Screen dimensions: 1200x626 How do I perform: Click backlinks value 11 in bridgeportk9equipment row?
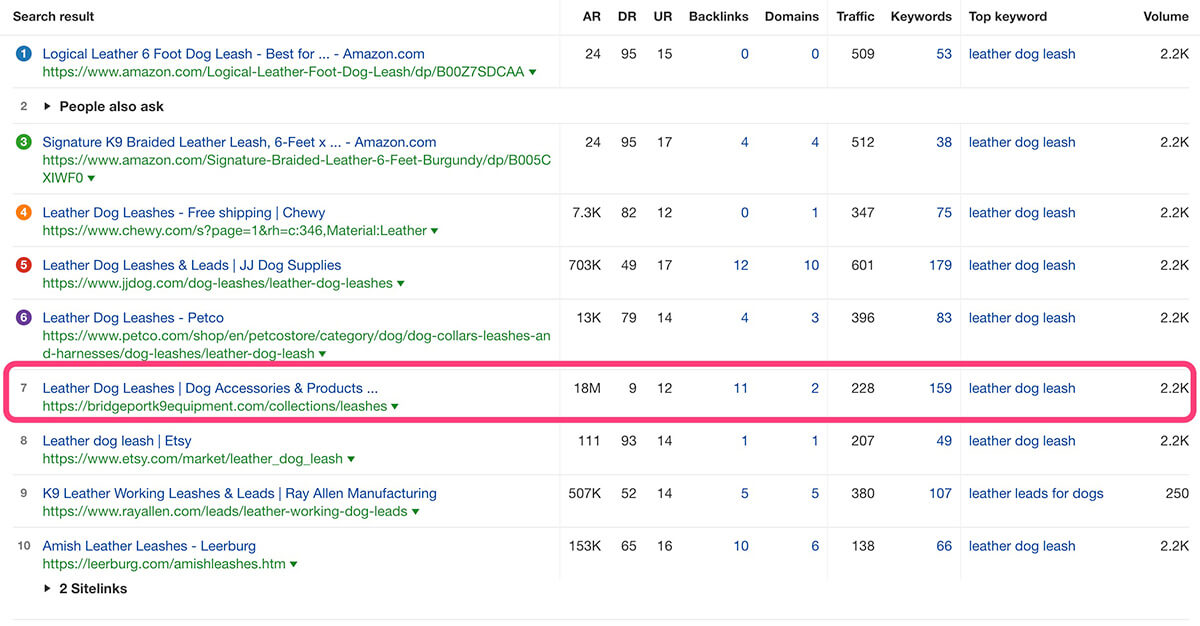[x=740, y=388]
